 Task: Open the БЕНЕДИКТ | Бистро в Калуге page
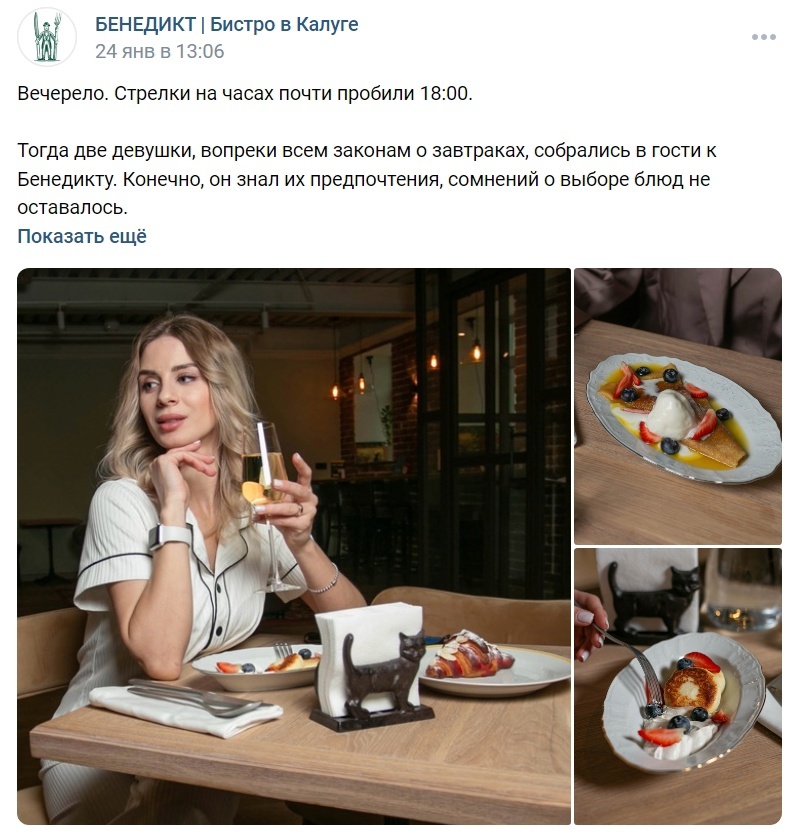click(226, 24)
